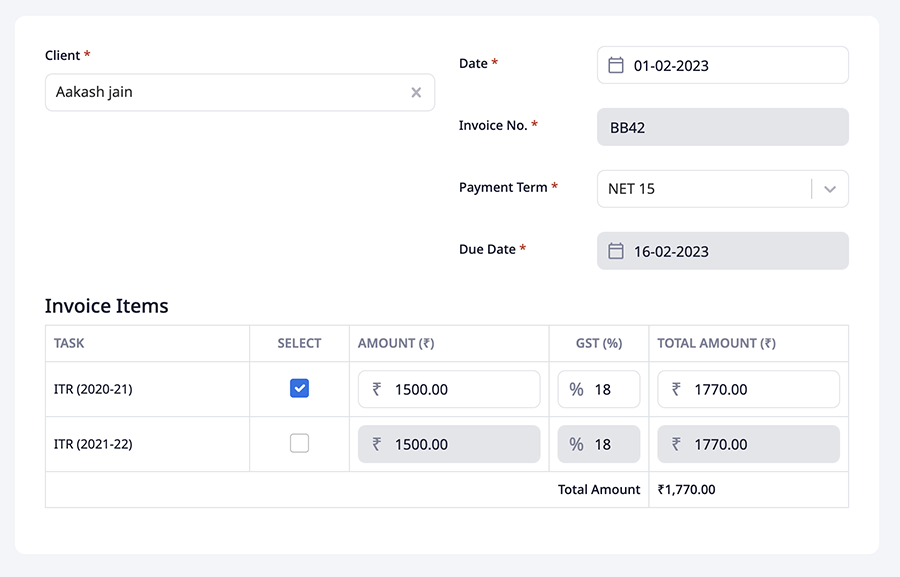Image resolution: width=900 pixels, height=577 pixels.
Task: Edit the GST value for ITR (2020-21)
Action: (612, 389)
